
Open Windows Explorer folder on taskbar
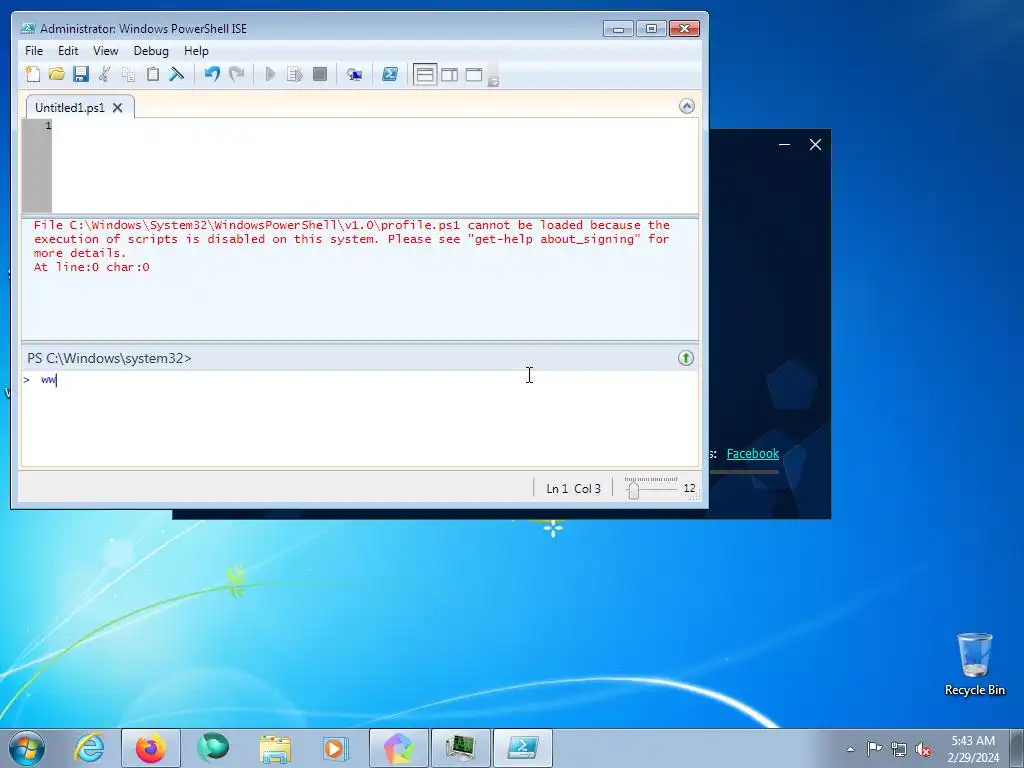[x=275, y=748]
